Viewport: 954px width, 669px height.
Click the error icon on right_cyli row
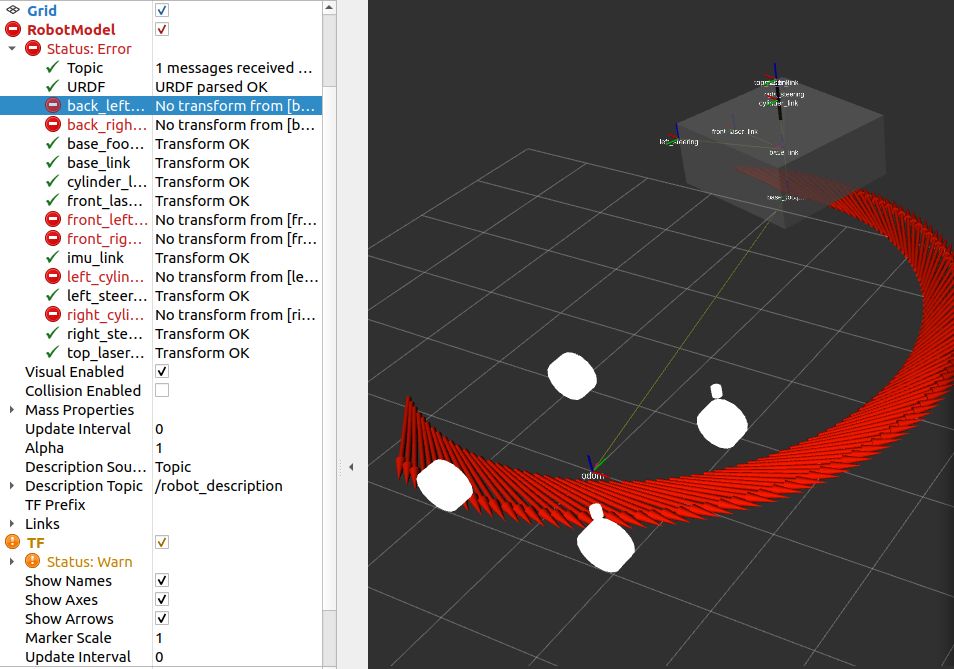[53, 314]
